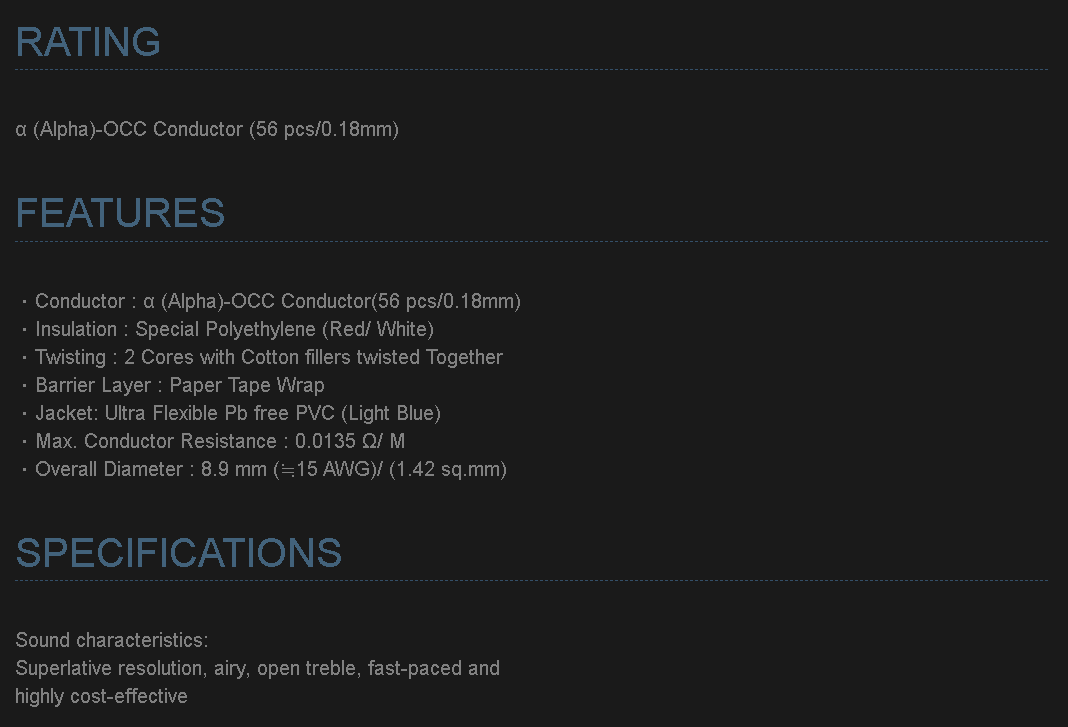
Task: Click the FEATURES section heading
Action: [120, 213]
